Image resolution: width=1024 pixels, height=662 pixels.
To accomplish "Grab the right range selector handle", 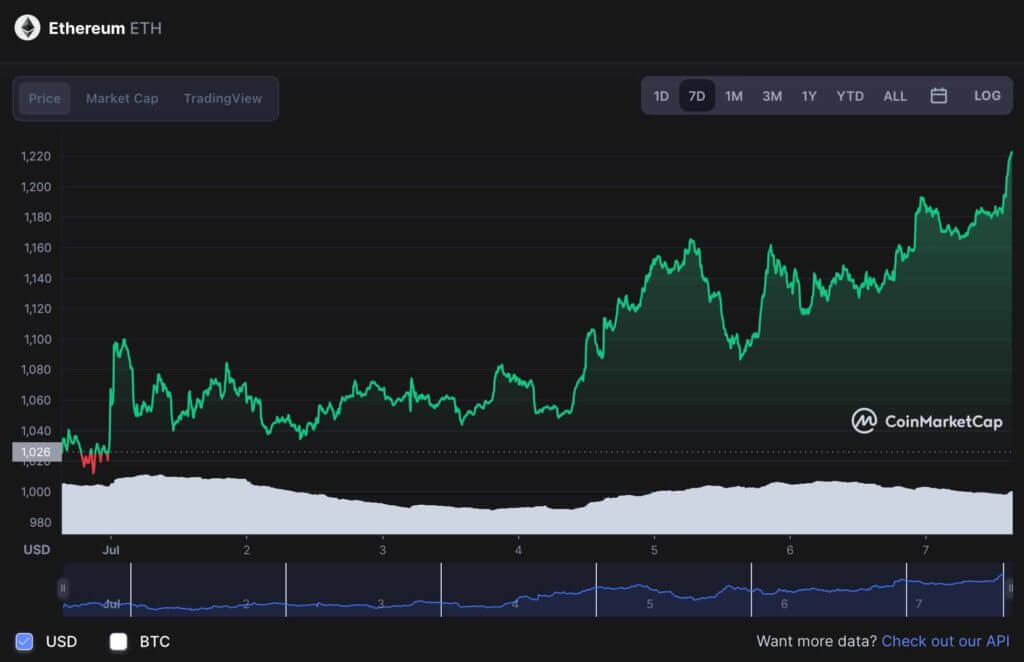I will 1010,588.
